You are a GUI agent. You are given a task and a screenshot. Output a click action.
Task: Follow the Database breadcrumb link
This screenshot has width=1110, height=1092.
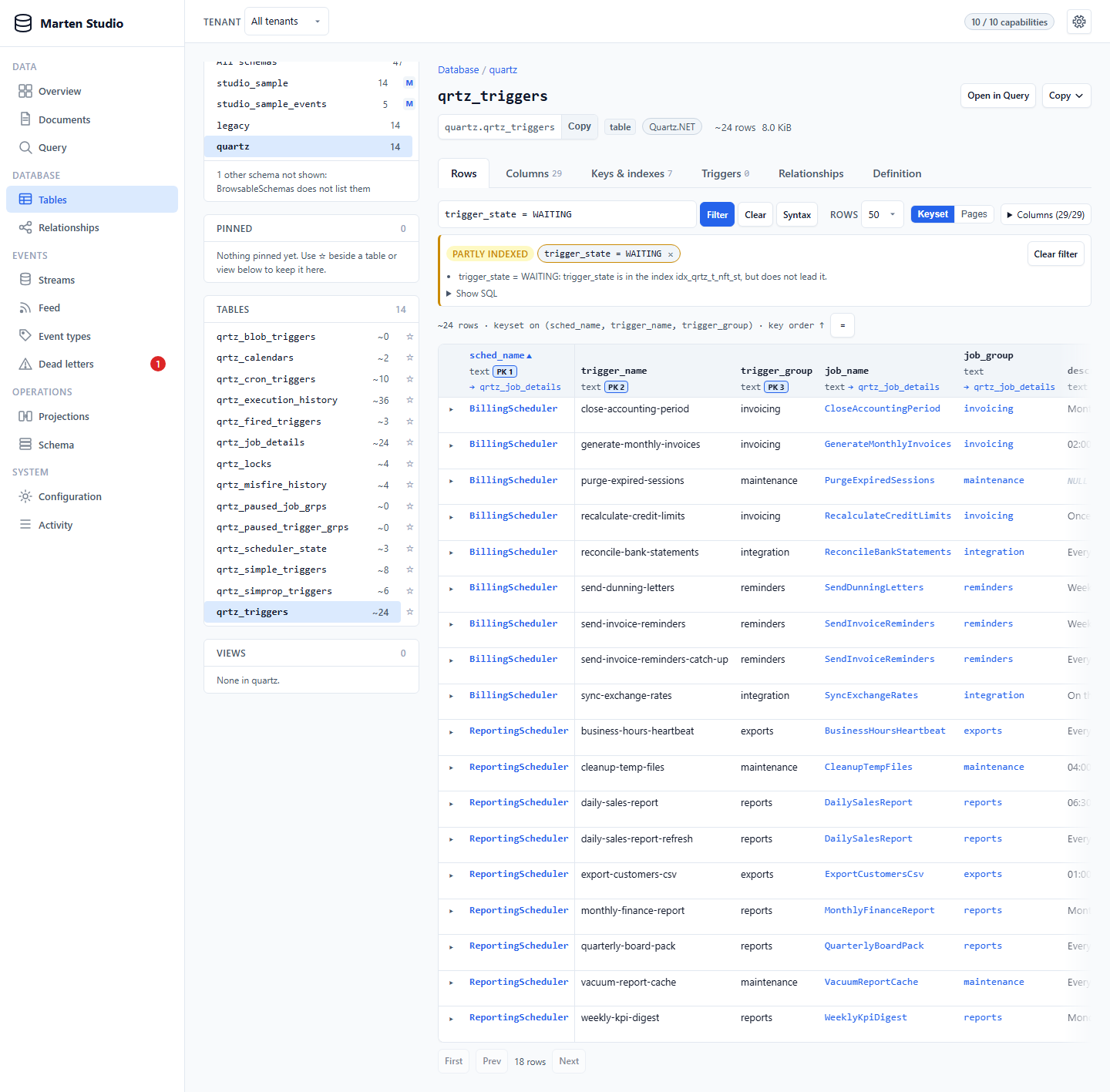(459, 70)
